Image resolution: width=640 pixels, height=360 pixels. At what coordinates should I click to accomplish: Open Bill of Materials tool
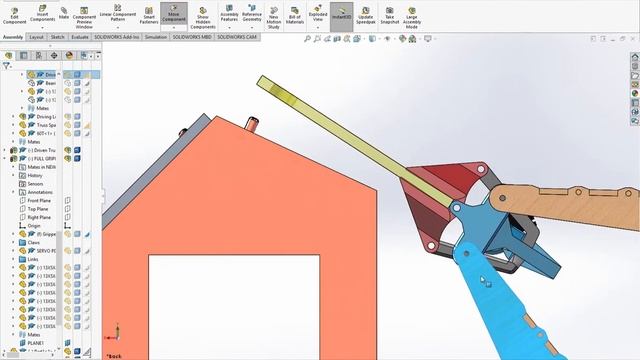coord(295,16)
